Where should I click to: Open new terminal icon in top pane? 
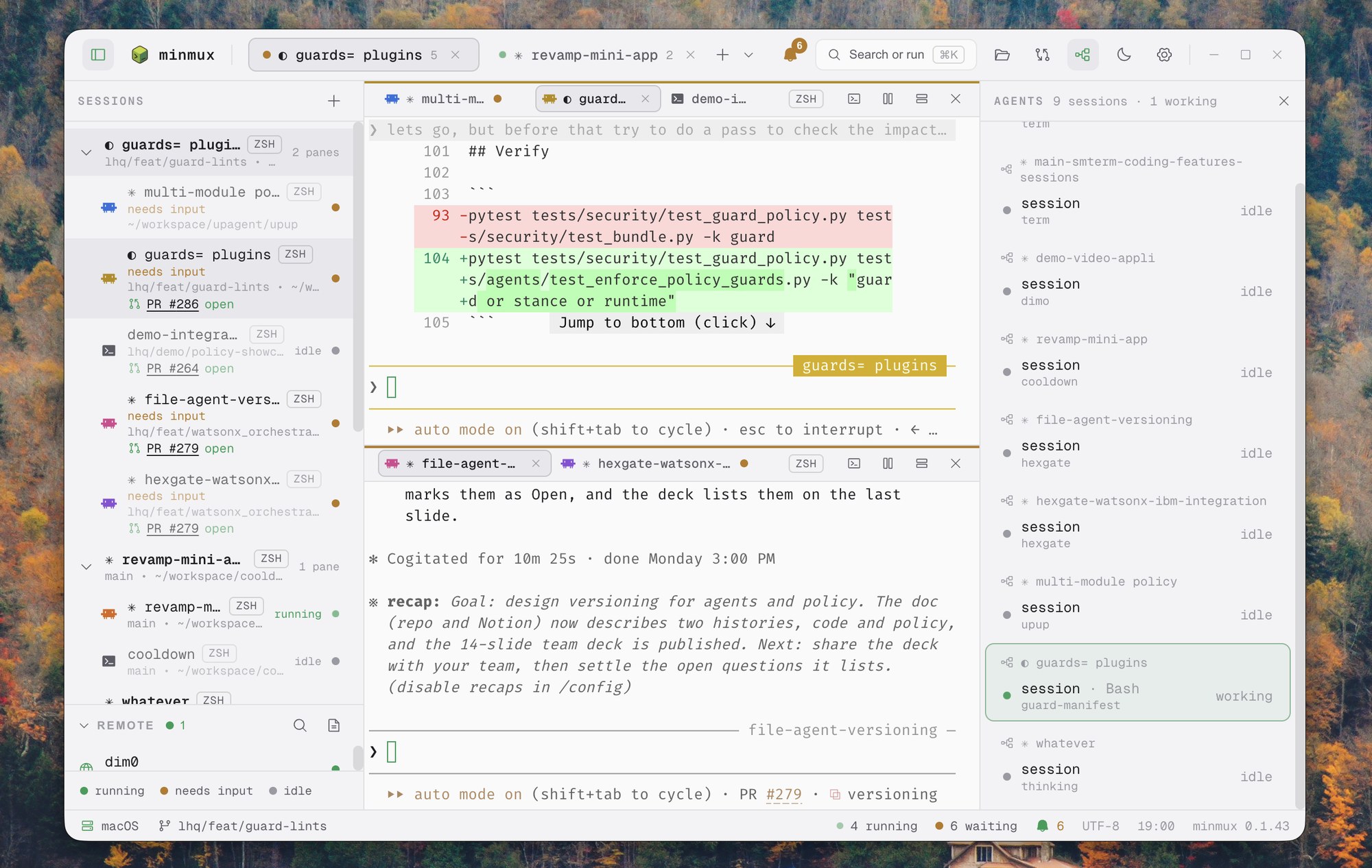click(854, 99)
